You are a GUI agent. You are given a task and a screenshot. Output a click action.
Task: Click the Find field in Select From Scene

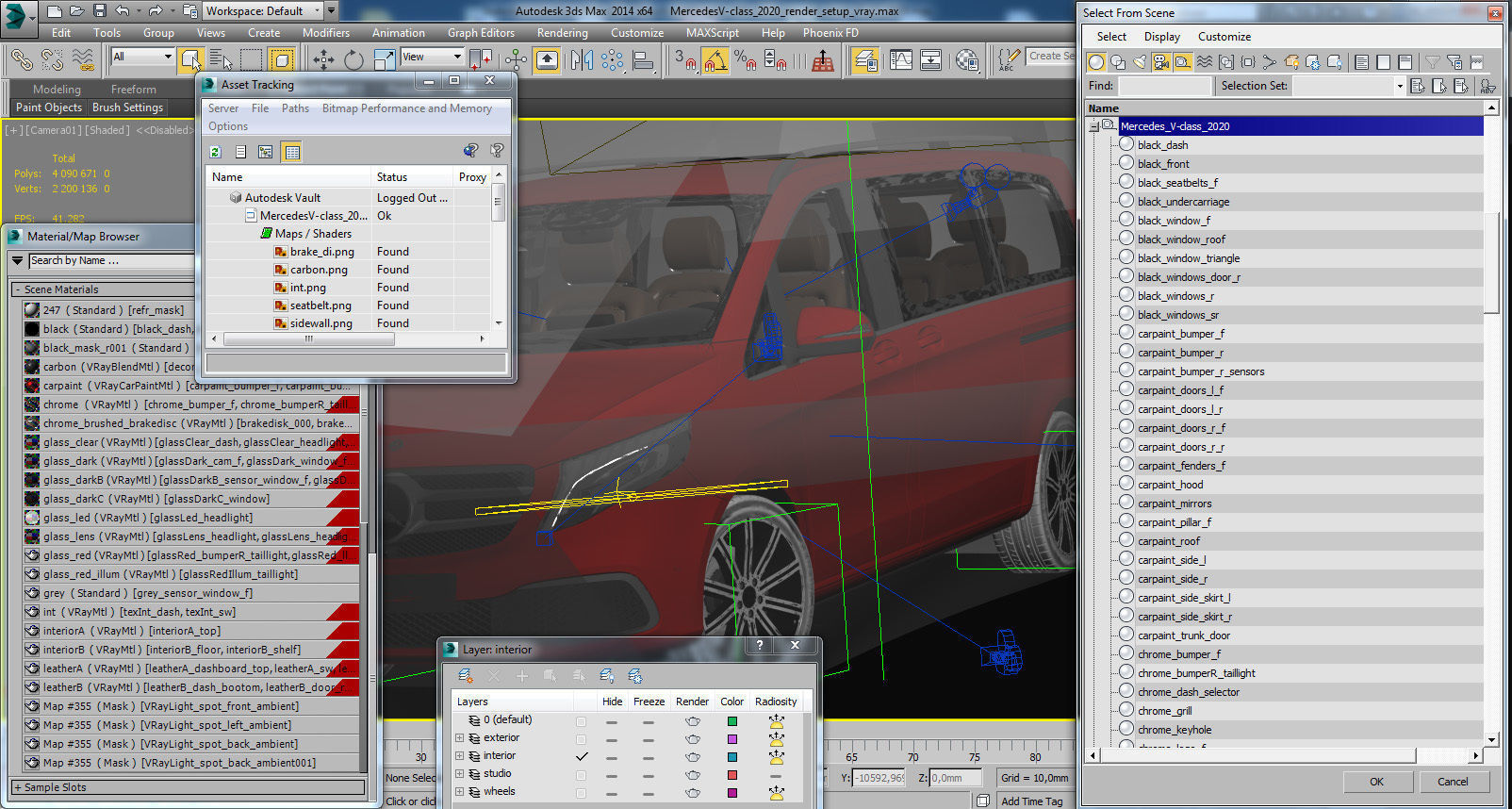pos(1165,86)
